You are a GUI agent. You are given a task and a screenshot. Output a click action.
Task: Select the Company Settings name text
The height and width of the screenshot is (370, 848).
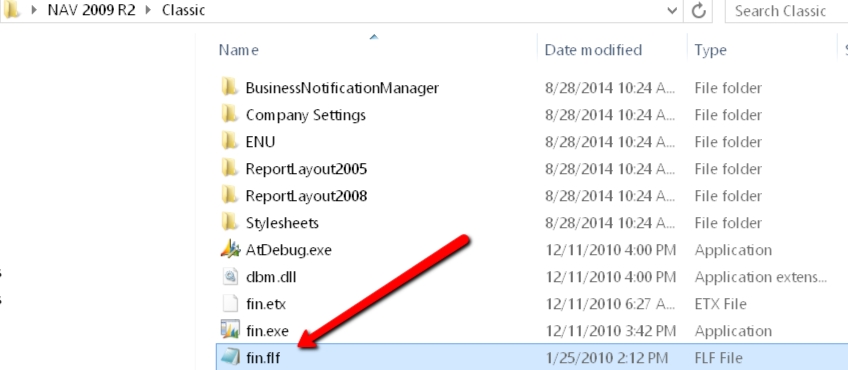pyautogui.click(x=306, y=115)
